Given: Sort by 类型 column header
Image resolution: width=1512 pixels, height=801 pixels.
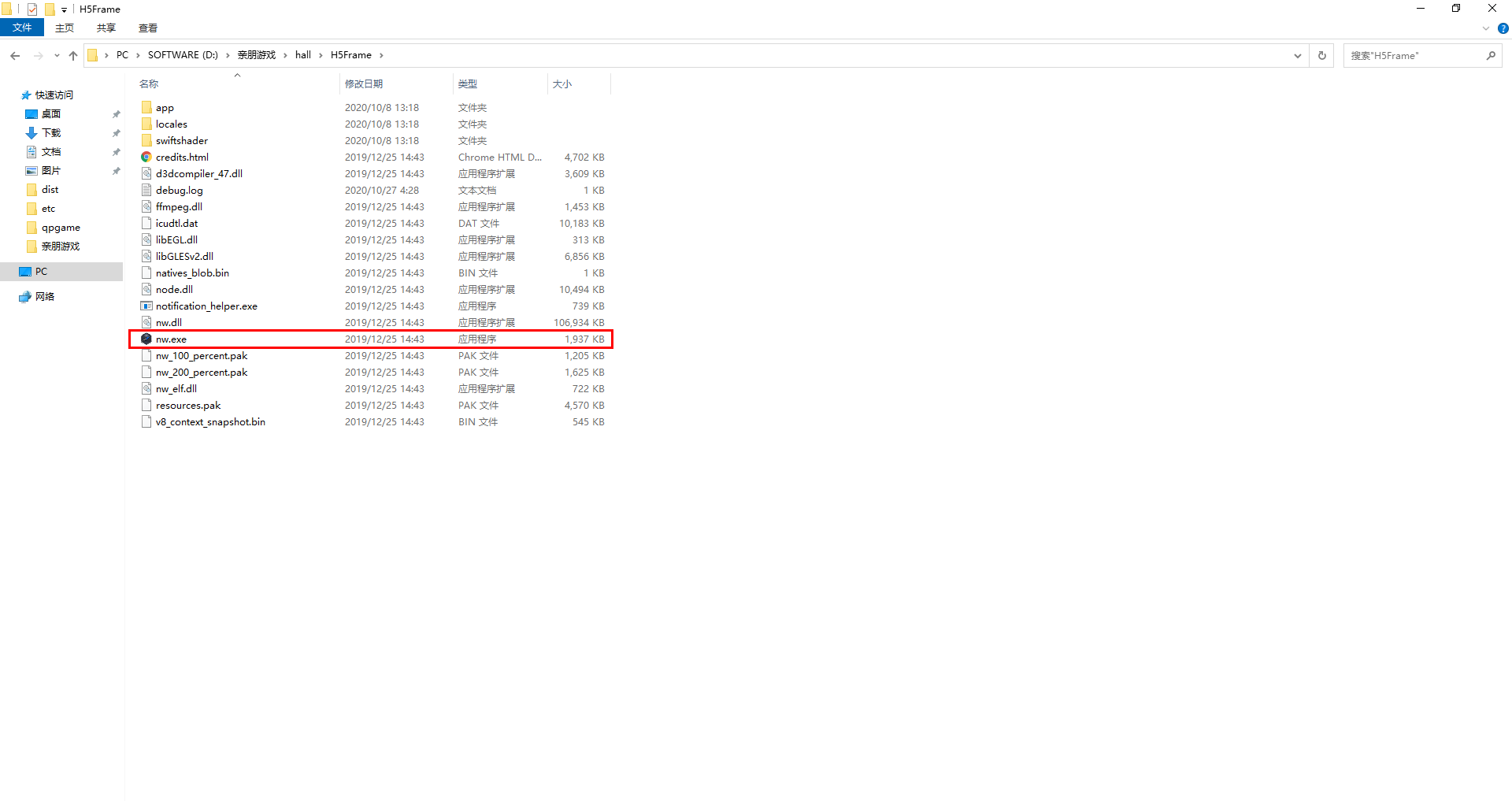Looking at the screenshot, I should coord(500,83).
